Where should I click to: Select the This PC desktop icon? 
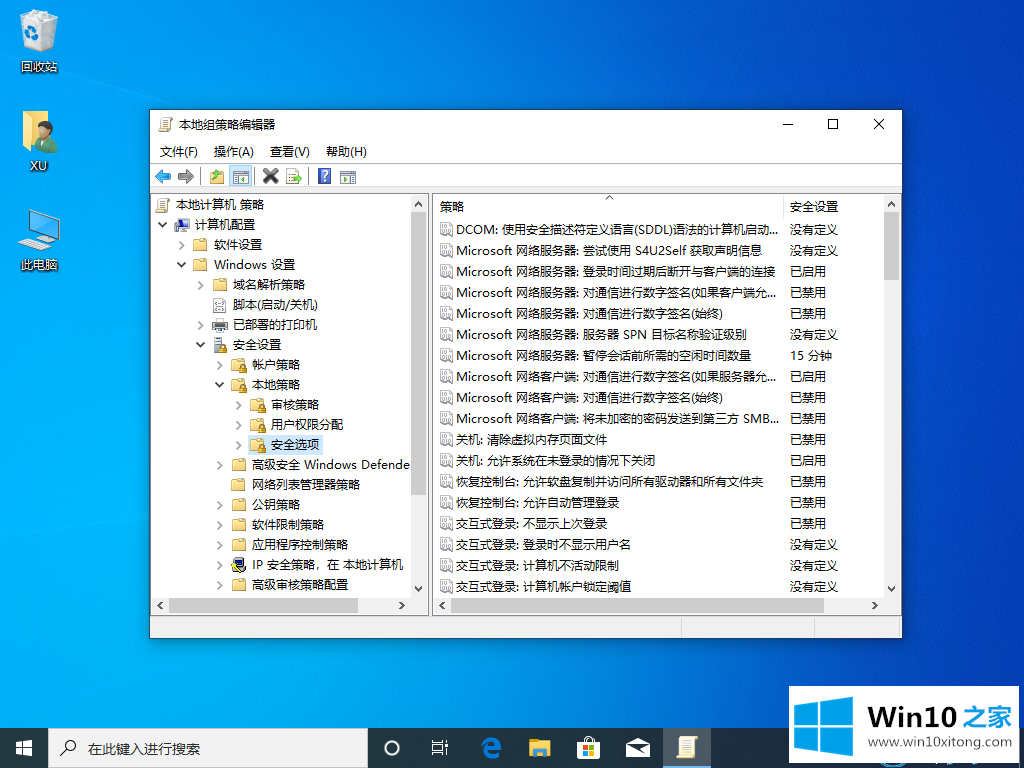[x=39, y=241]
